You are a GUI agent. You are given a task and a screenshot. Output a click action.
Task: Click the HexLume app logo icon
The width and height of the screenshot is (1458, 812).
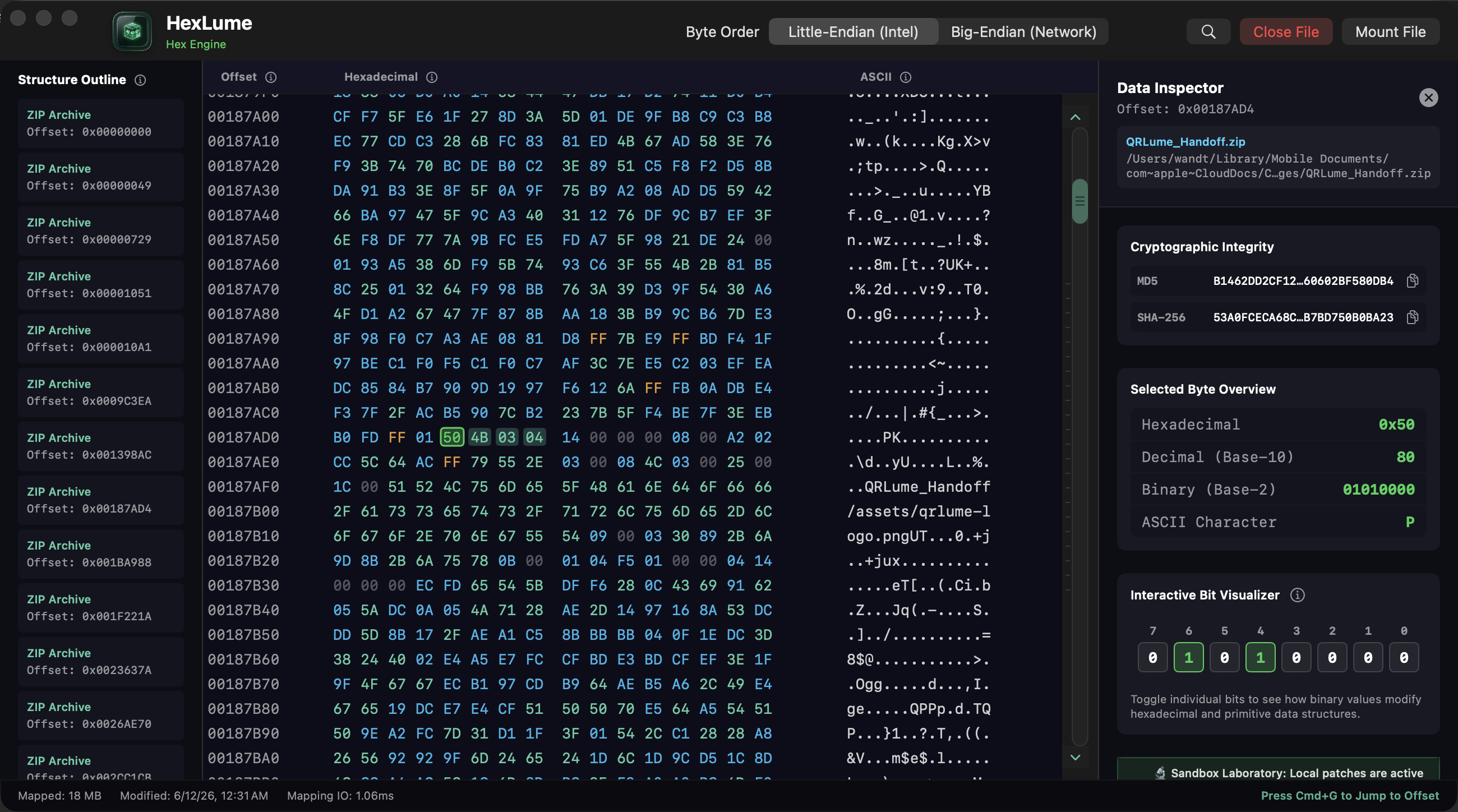132,32
